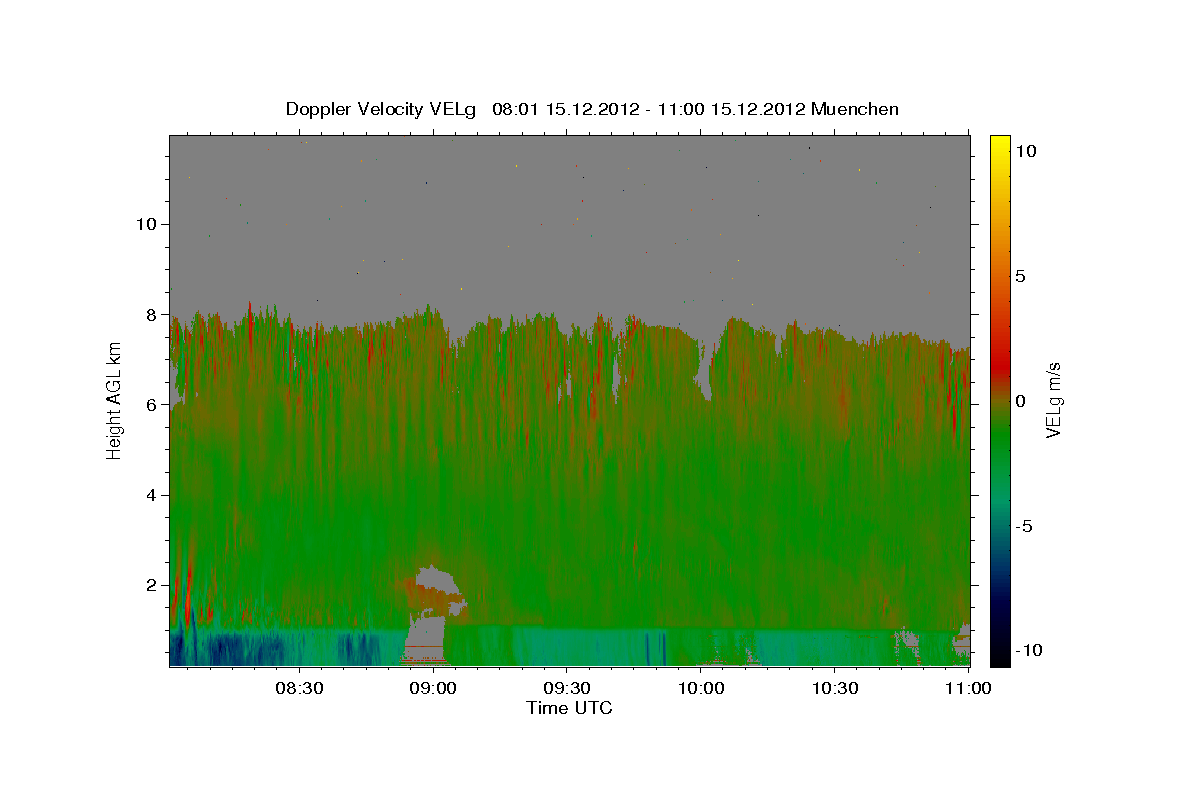Click the colorbar value -10 label

(1027, 651)
